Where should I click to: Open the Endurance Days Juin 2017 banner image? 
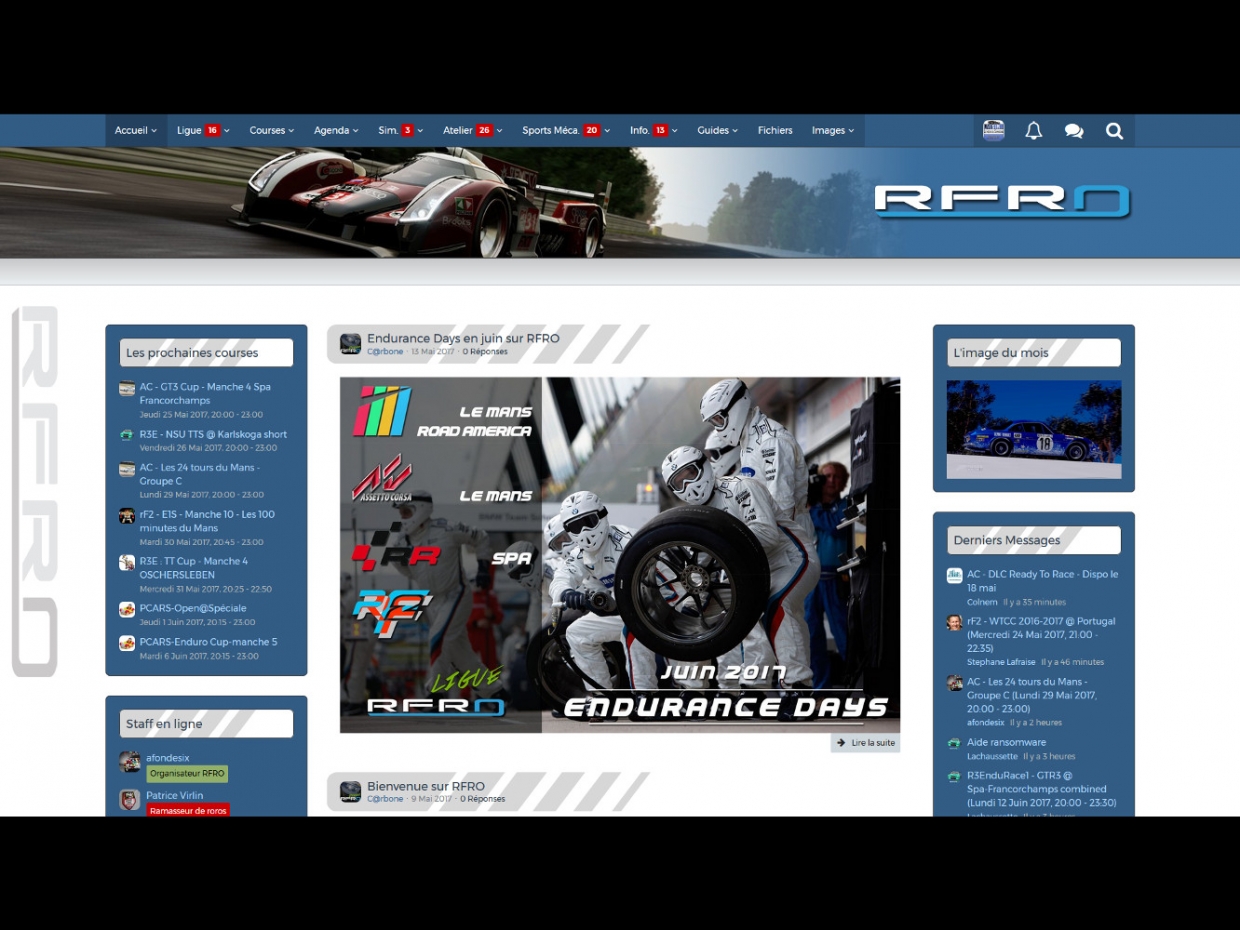(620, 555)
